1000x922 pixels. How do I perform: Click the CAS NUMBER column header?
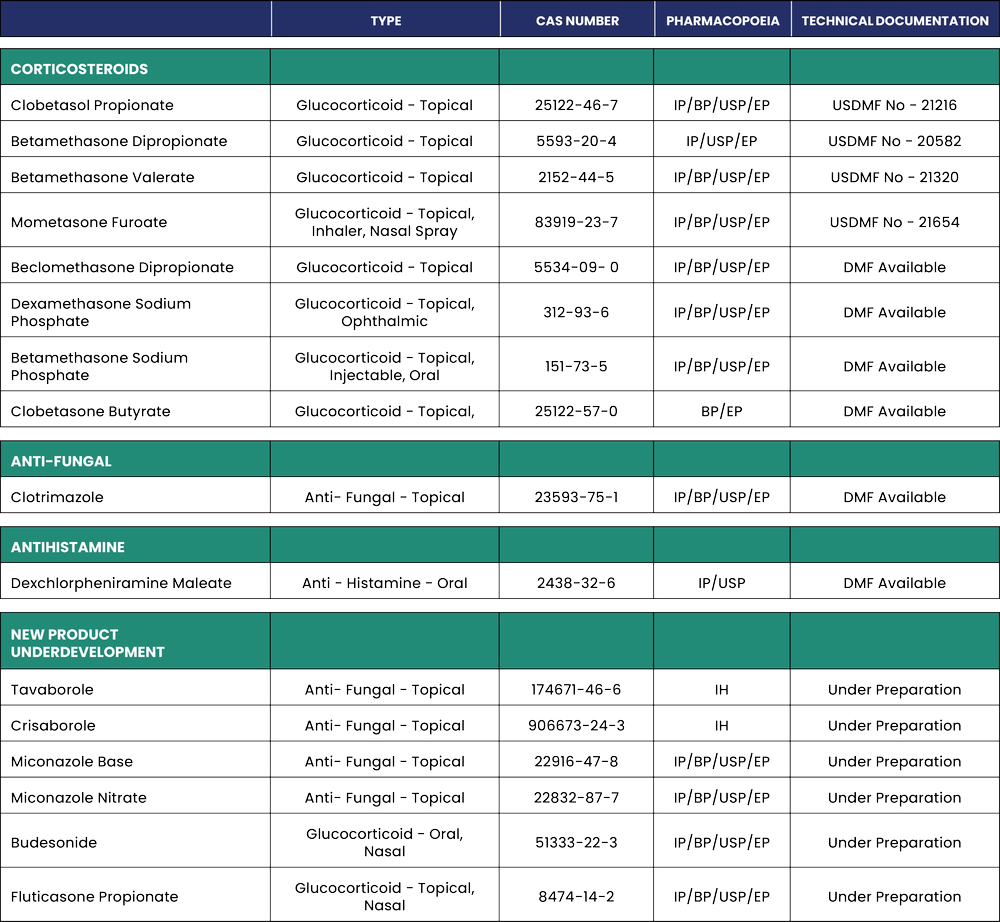[x=577, y=19]
